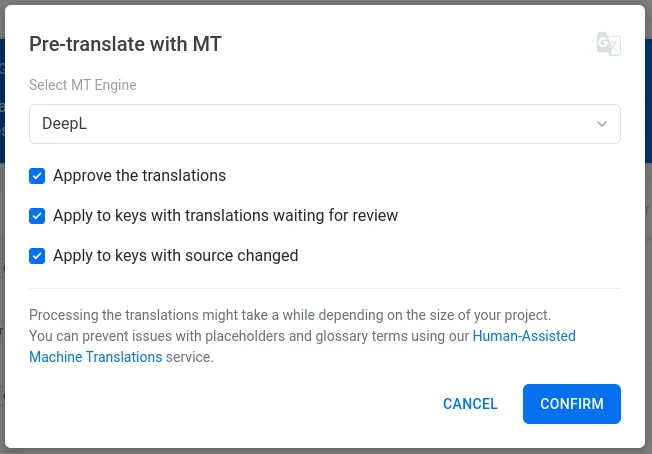652x454 pixels.
Task: Click the "Approve the translations" label text
Action: click(139, 176)
